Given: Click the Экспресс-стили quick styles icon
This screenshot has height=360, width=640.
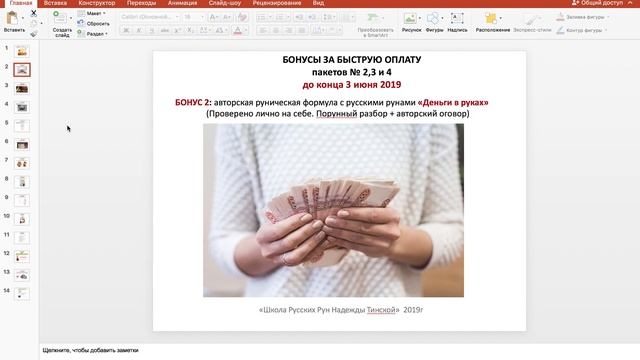Looking at the screenshot, I should click(532, 18).
